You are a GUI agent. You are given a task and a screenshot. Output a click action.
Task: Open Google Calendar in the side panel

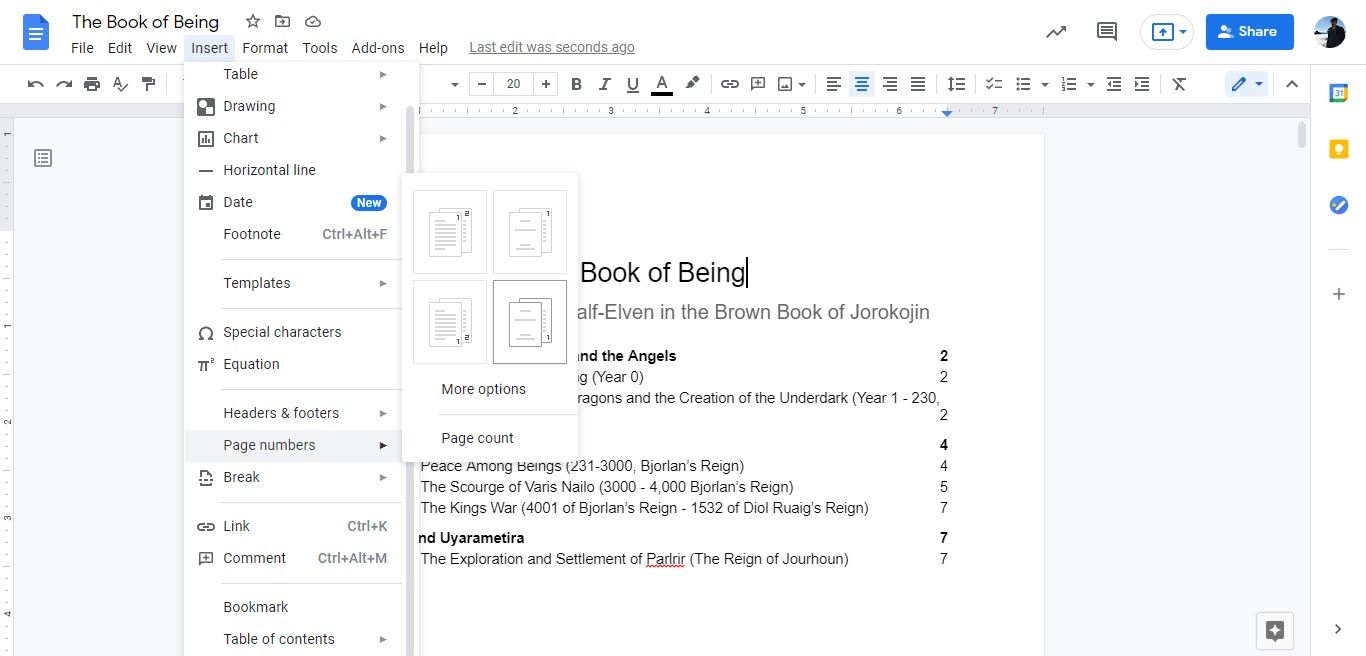(1339, 93)
